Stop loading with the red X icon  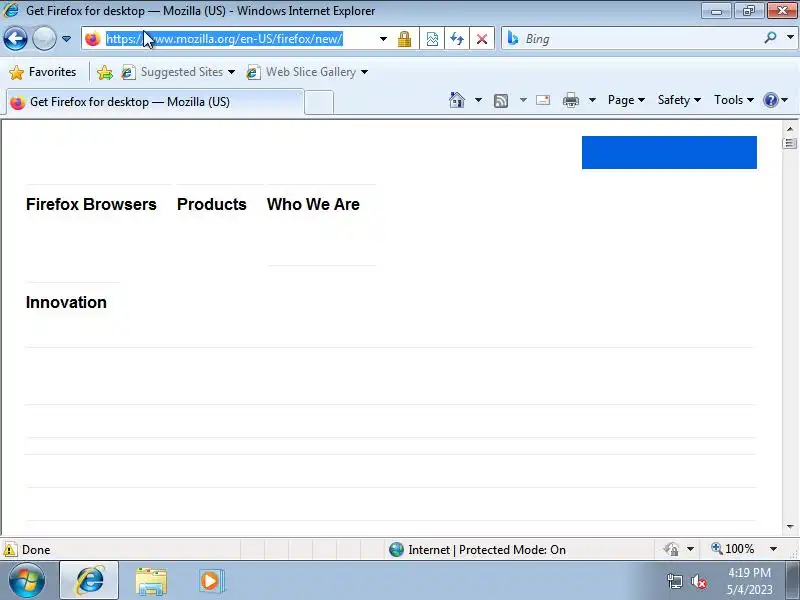click(482, 39)
